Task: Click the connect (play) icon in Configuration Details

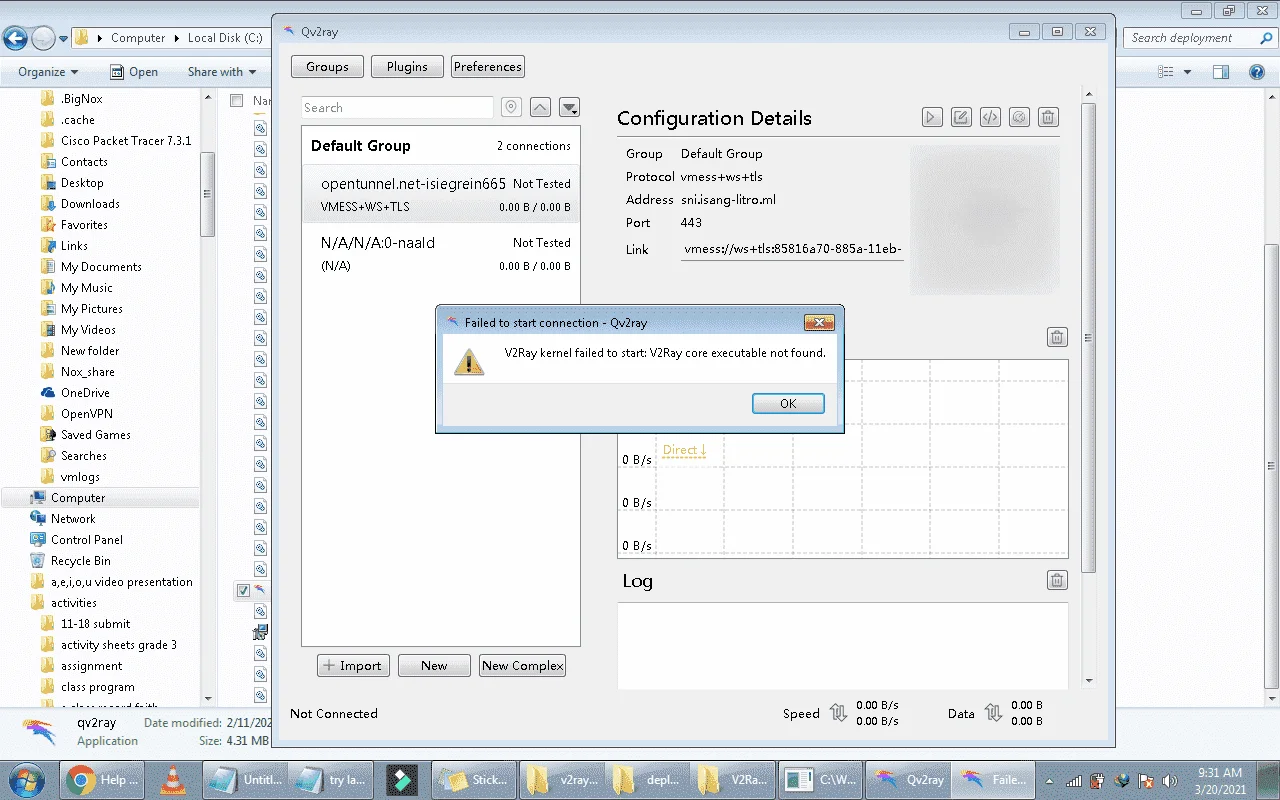Action: [932, 117]
